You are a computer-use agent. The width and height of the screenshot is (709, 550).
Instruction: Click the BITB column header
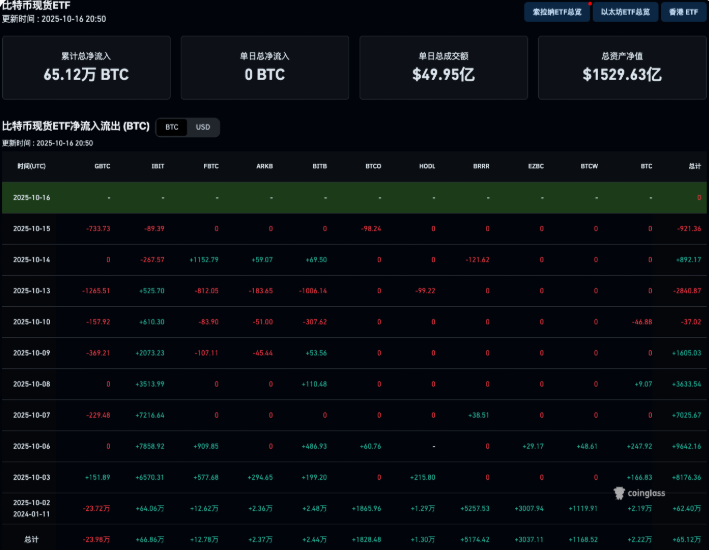click(x=320, y=166)
